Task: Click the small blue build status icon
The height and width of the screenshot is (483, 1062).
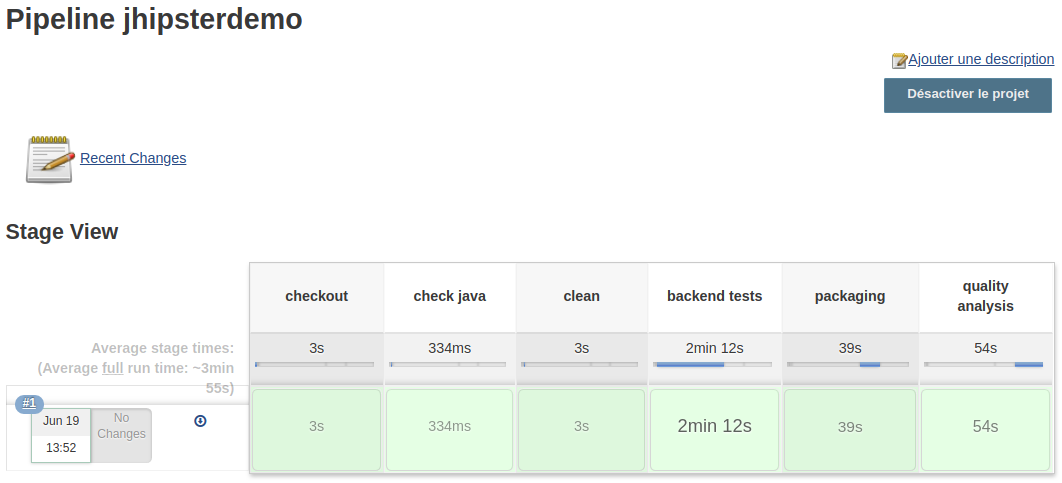Action: pyautogui.click(x=200, y=421)
